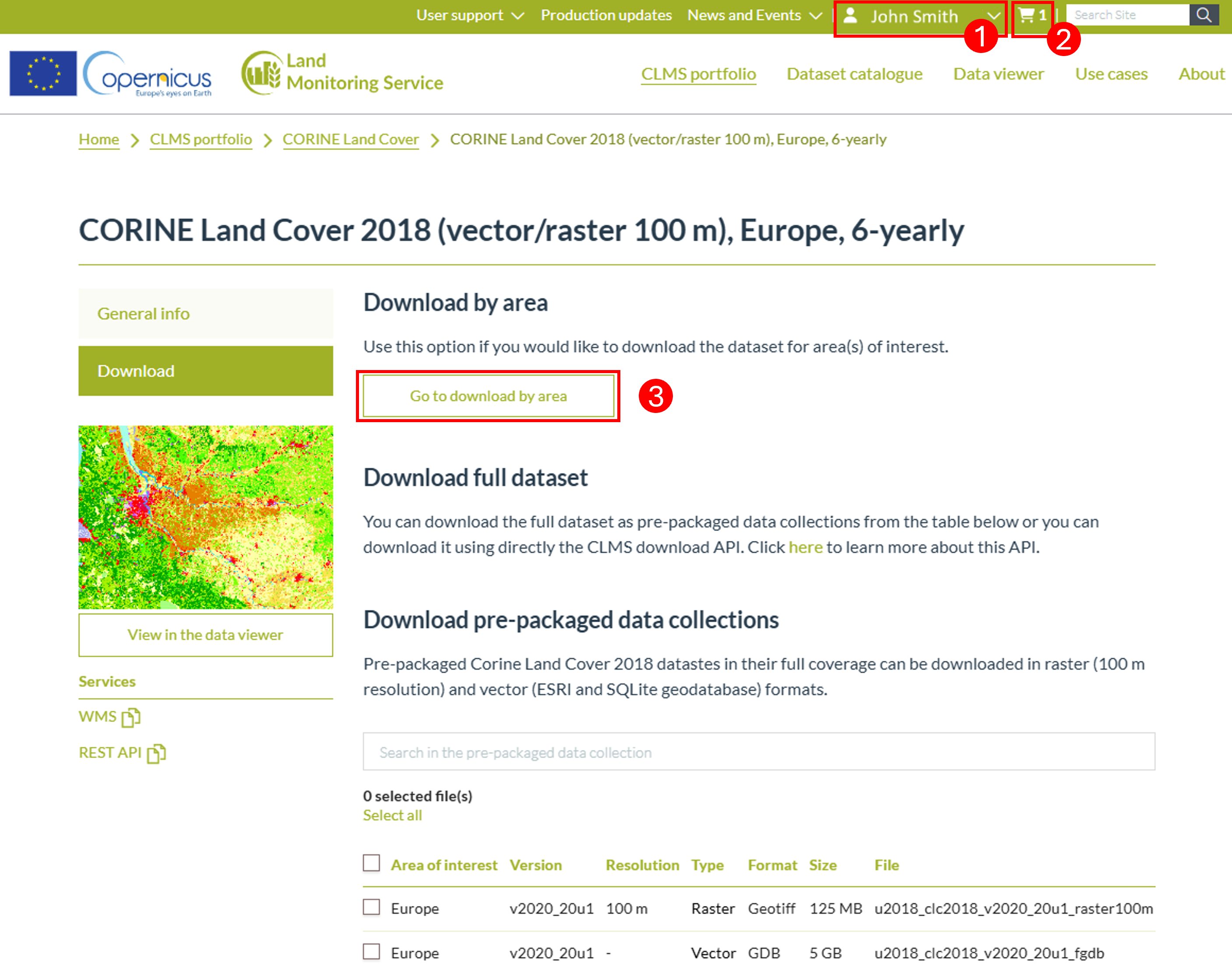This screenshot has height=970, width=1232.
Task: Click the Land Monitoring Service logo
Action: (342, 73)
